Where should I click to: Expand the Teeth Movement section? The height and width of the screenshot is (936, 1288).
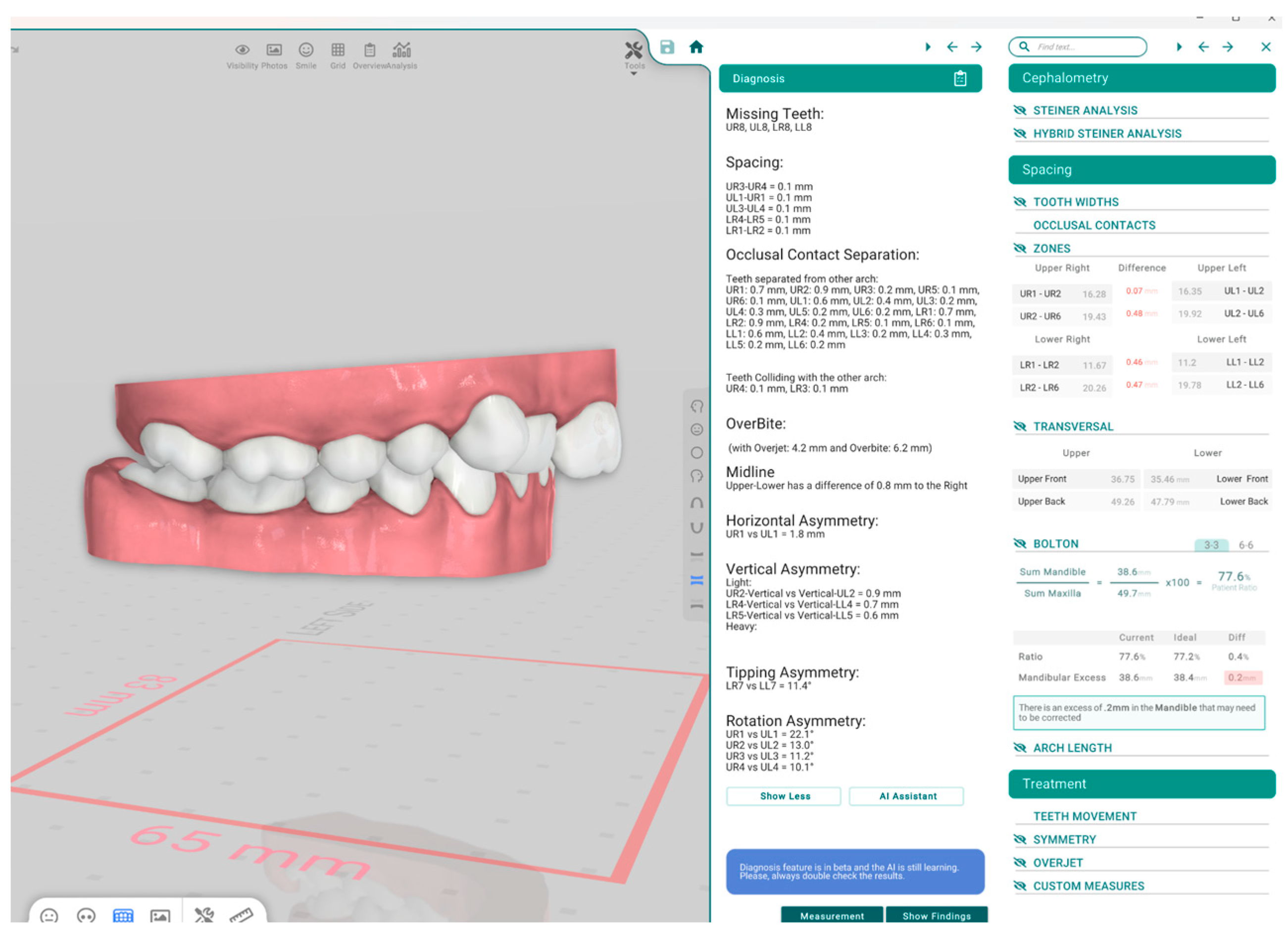pyautogui.click(x=1085, y=816)
